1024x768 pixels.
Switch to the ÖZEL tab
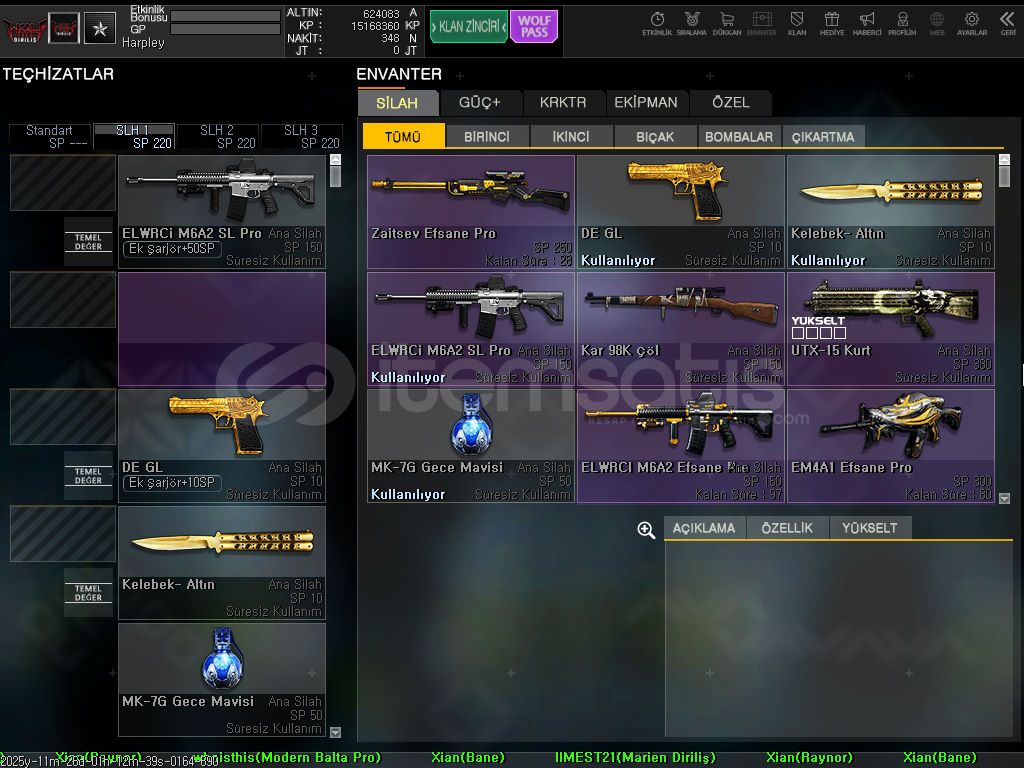(x=731, y=103)
